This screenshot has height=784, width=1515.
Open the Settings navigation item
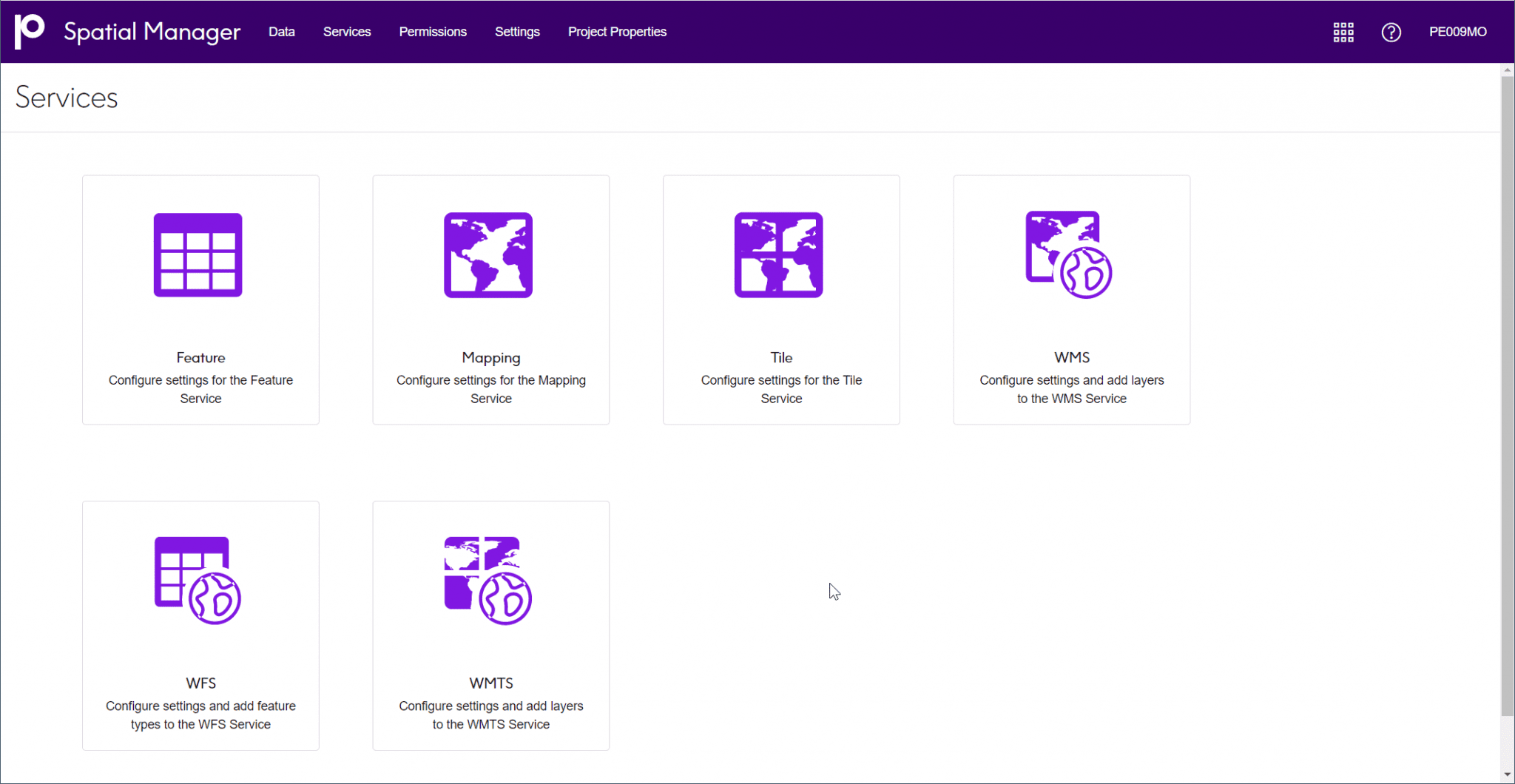[x=517, y=32]
